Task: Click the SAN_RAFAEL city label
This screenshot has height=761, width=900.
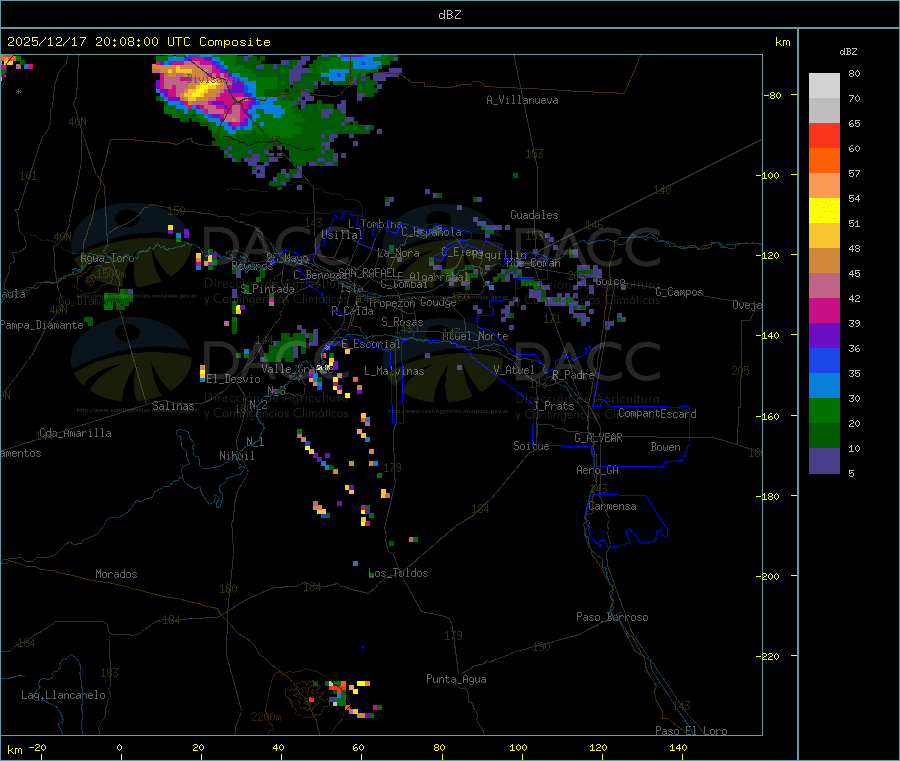Action: pyautogui.click(x=367, y=273)
